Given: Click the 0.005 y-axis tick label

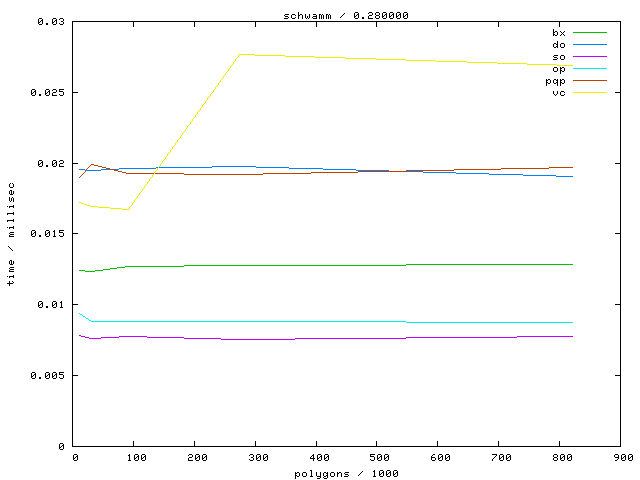Looking at the screenshot, I should click(47, 376).
